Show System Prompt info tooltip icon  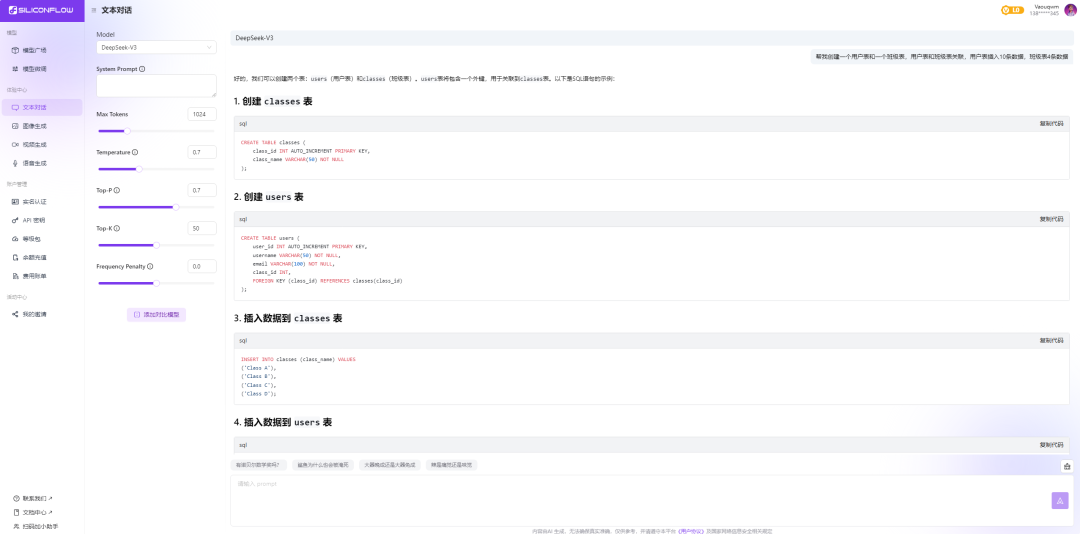point(142,69)
